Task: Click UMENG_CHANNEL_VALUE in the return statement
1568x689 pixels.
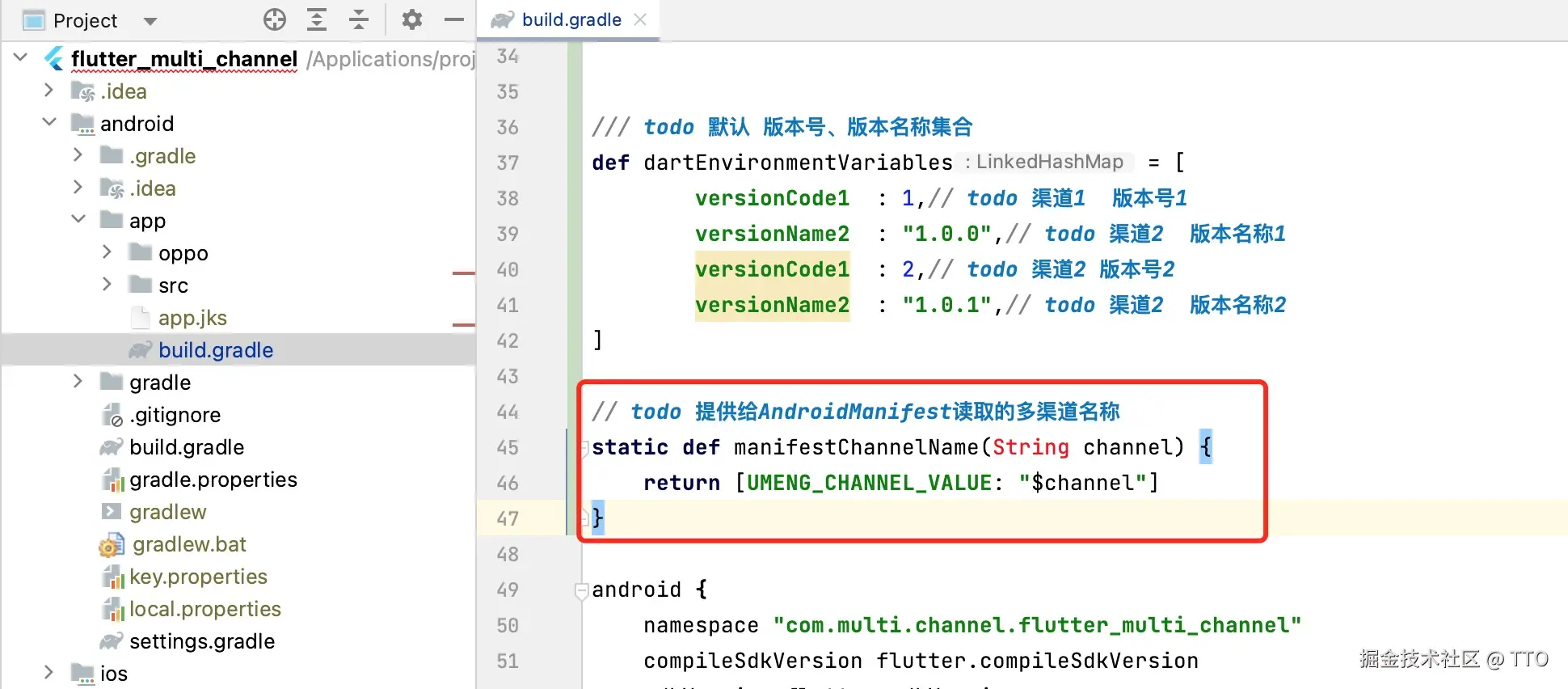Action: tap(869, 483)
